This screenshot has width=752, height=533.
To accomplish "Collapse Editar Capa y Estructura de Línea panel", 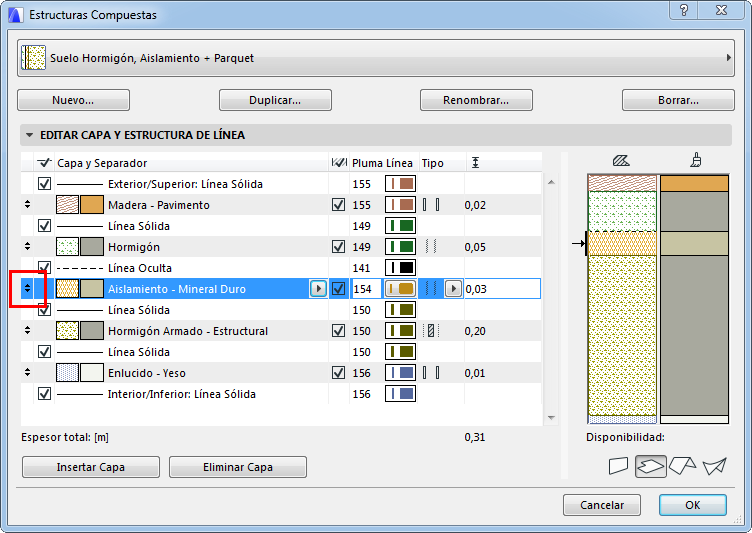I will (30, 135).
